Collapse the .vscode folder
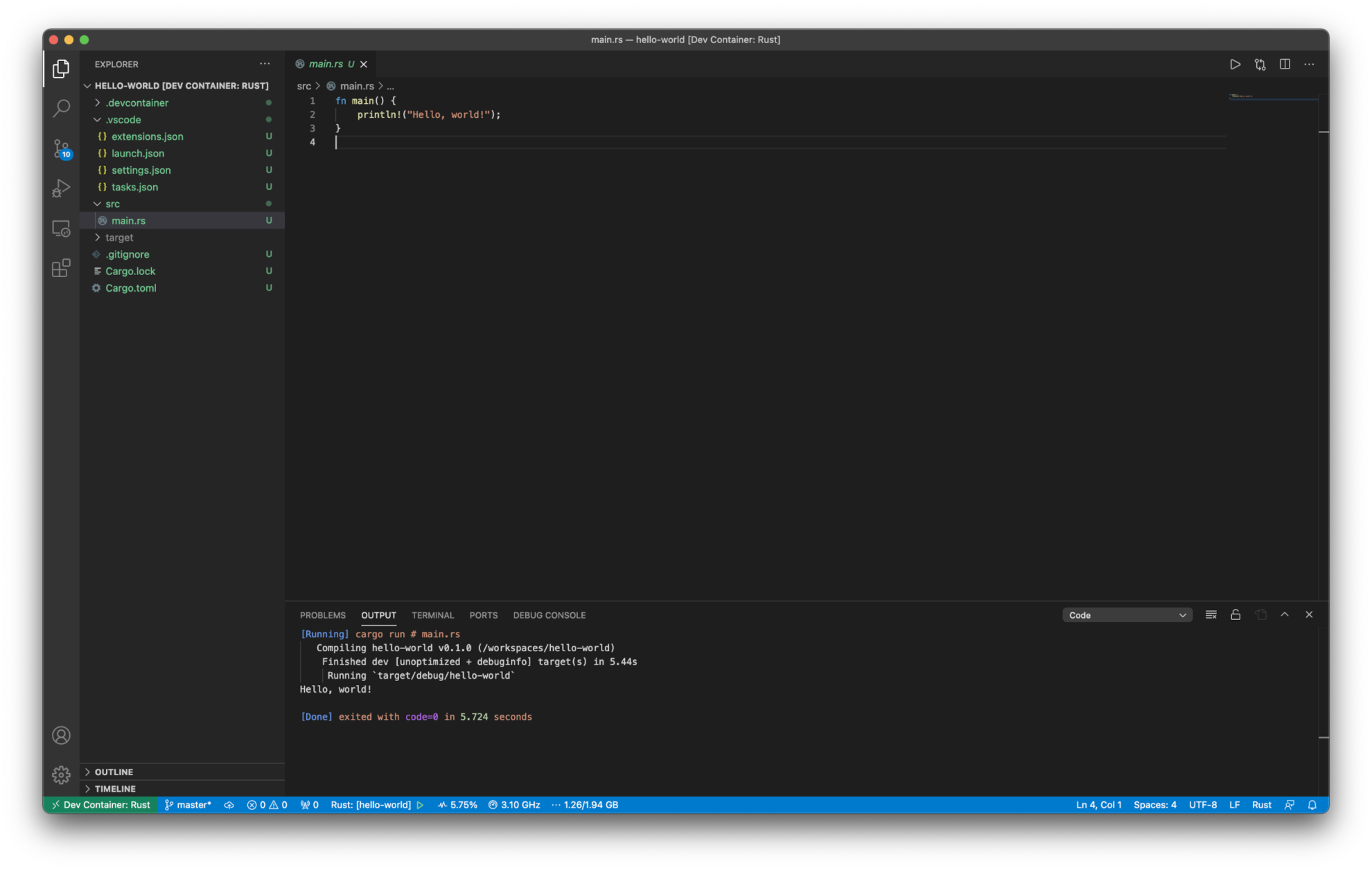 tap(122, 119)
